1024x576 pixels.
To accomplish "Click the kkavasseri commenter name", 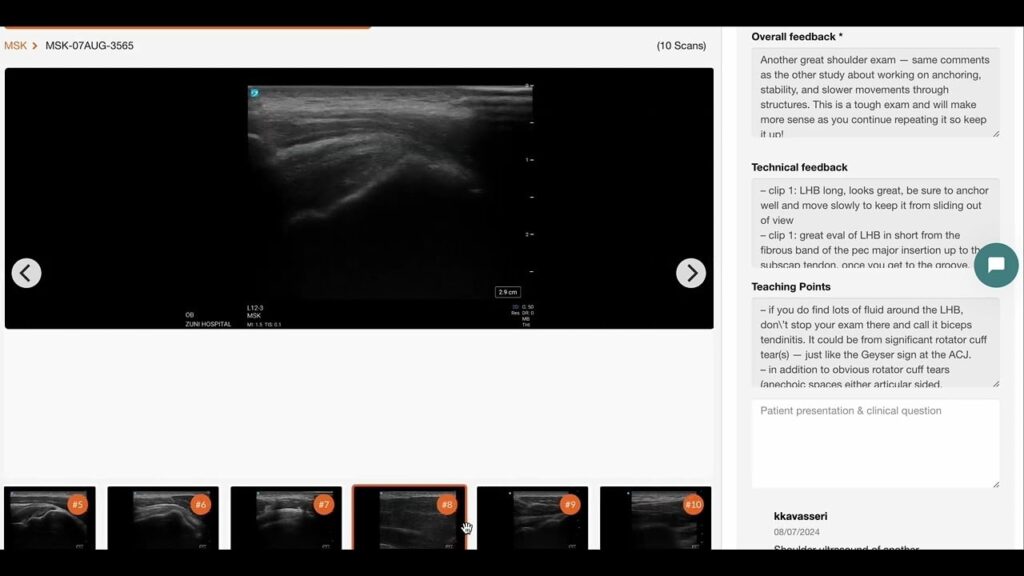I will (x=801, y=516).
